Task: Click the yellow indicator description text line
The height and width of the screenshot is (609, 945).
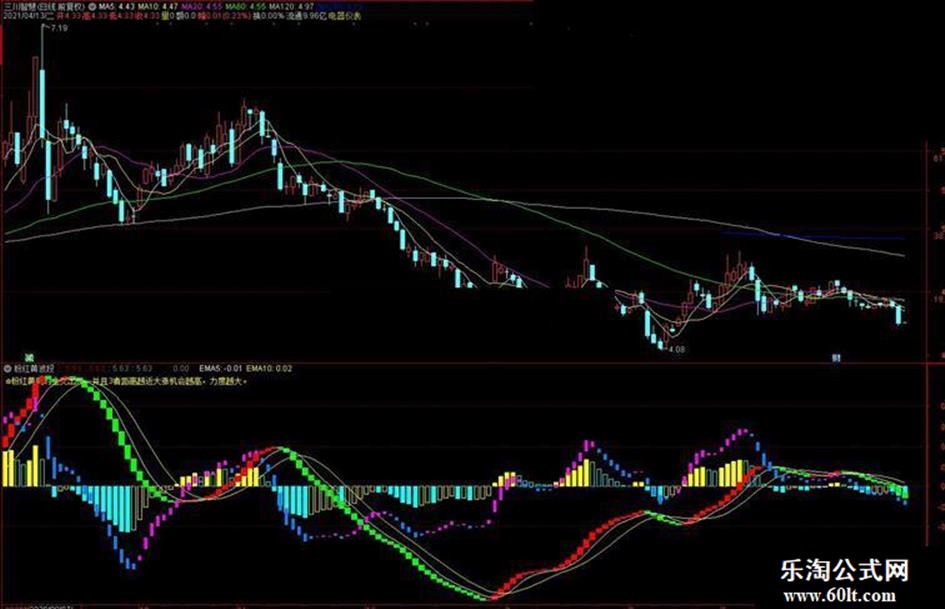Action: [126, 382]
